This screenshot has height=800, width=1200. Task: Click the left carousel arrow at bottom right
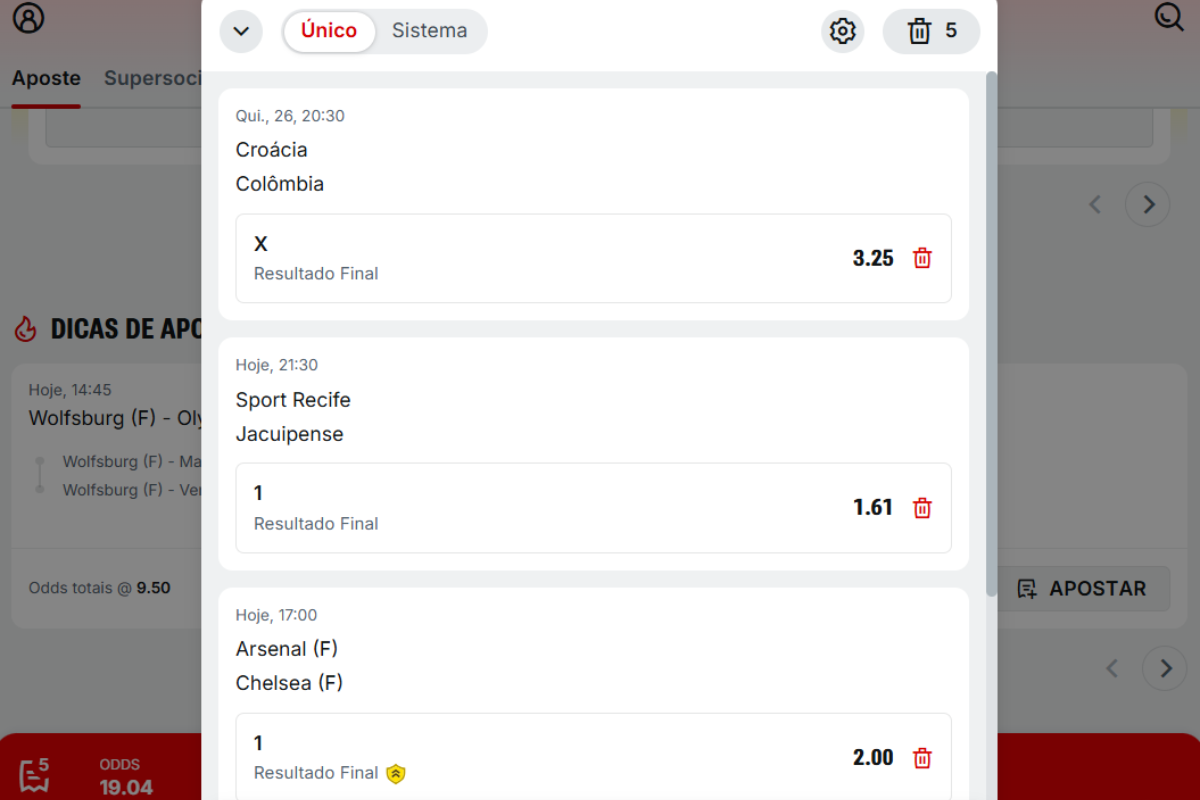(1111, 668)
